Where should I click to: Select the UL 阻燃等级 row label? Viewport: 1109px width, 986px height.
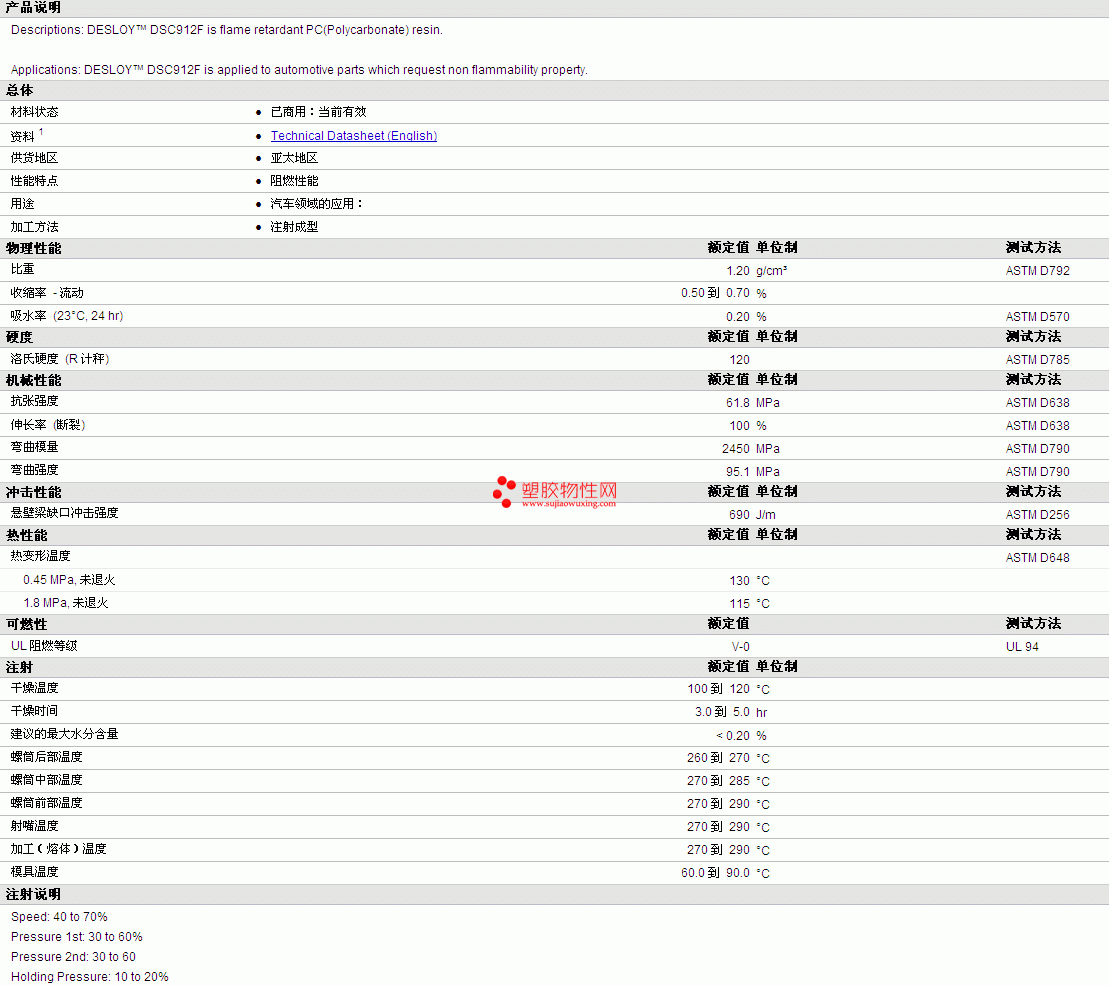pos(45,646)
